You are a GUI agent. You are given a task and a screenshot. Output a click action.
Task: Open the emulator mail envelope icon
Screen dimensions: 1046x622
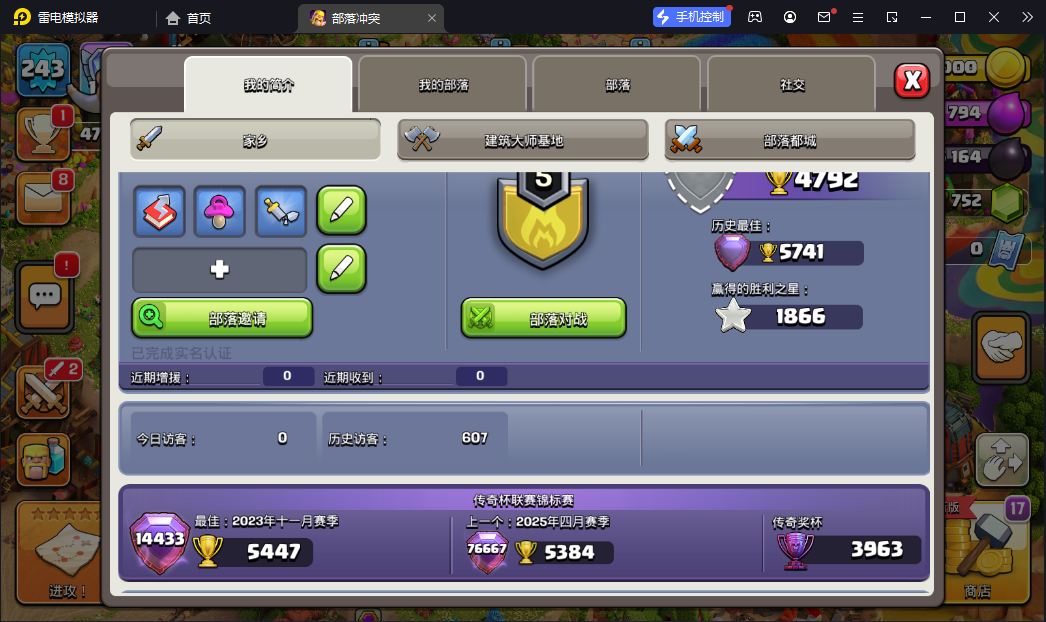pyautogui.click(x=825, y=17)
